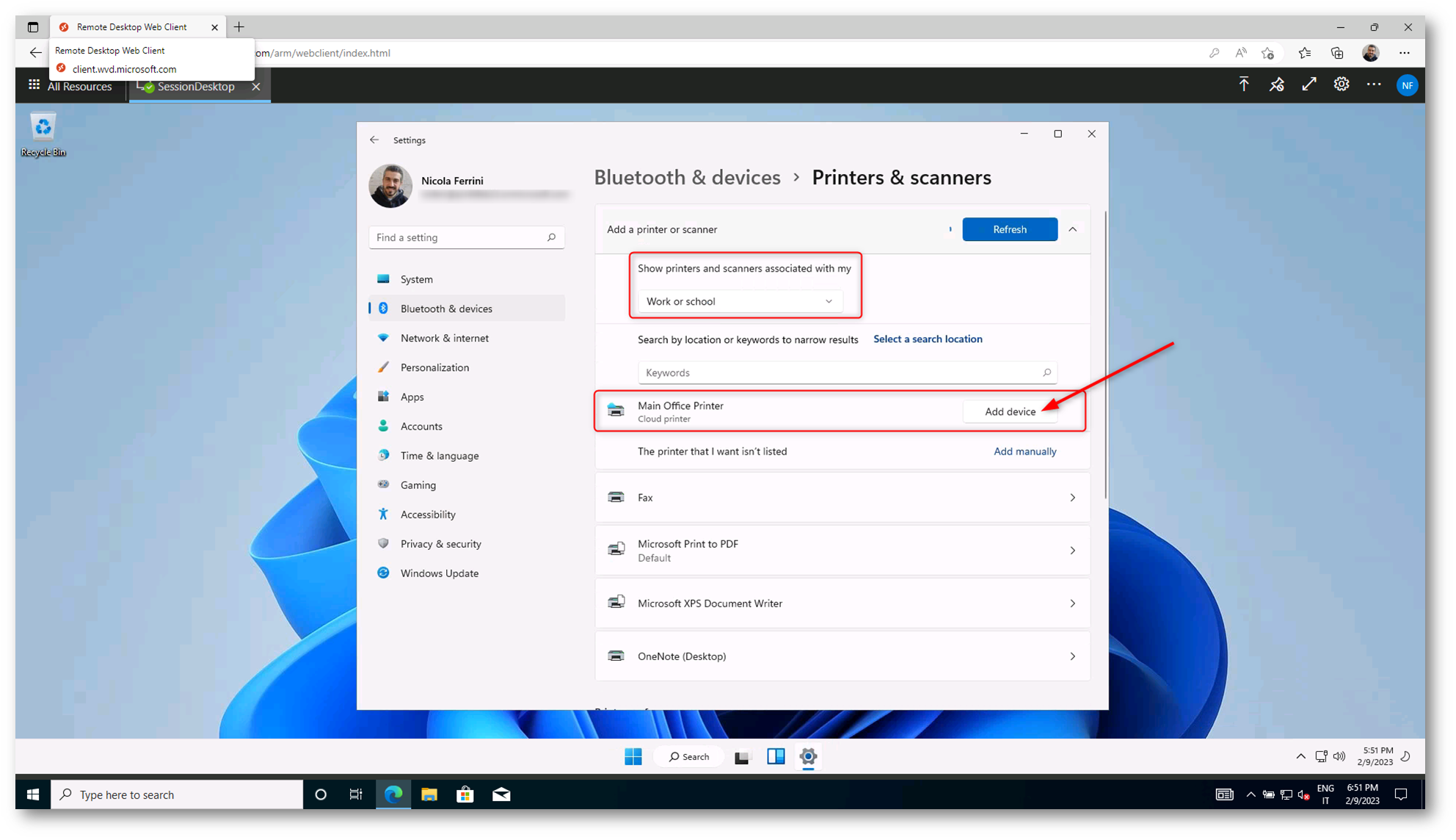Click Settings gear on remote taskbar
Screen dimensions: 1456x840
tap(808, 756)
